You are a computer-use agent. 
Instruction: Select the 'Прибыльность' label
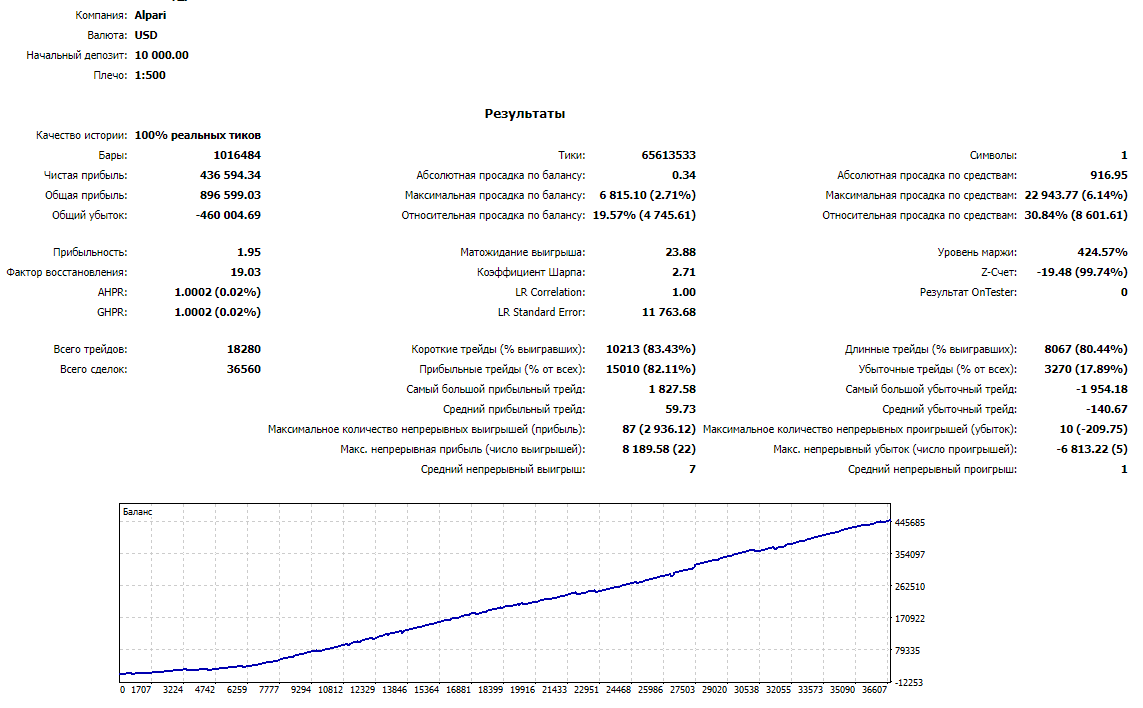(x=90, y=252)
